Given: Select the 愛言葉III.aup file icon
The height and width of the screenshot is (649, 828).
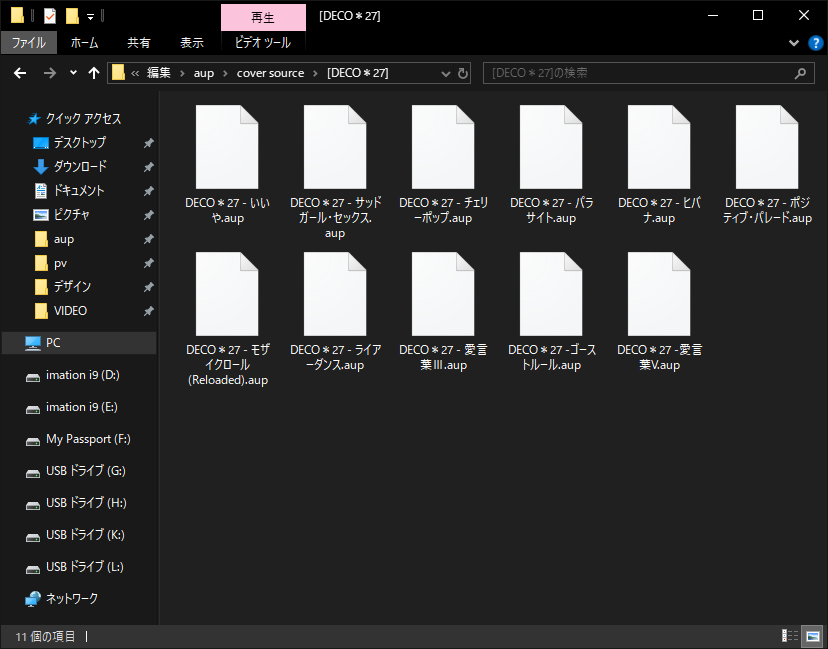Looking at the screenshot, I should [443, 294].
